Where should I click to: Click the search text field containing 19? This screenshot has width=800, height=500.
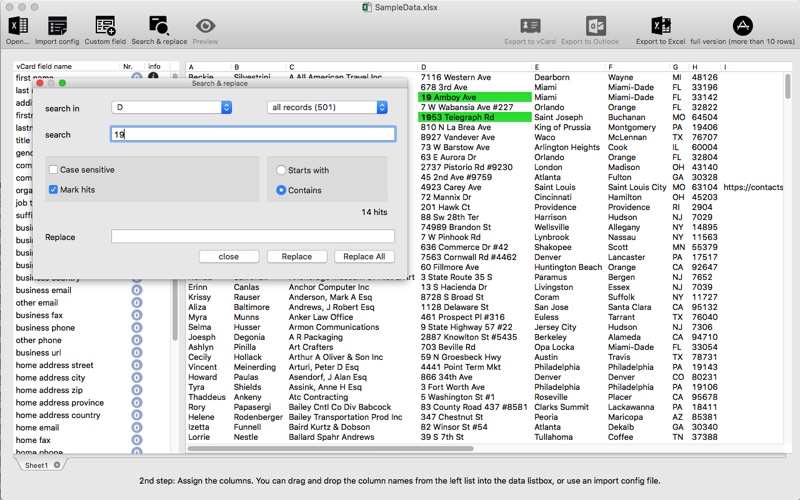click(253, 134)
